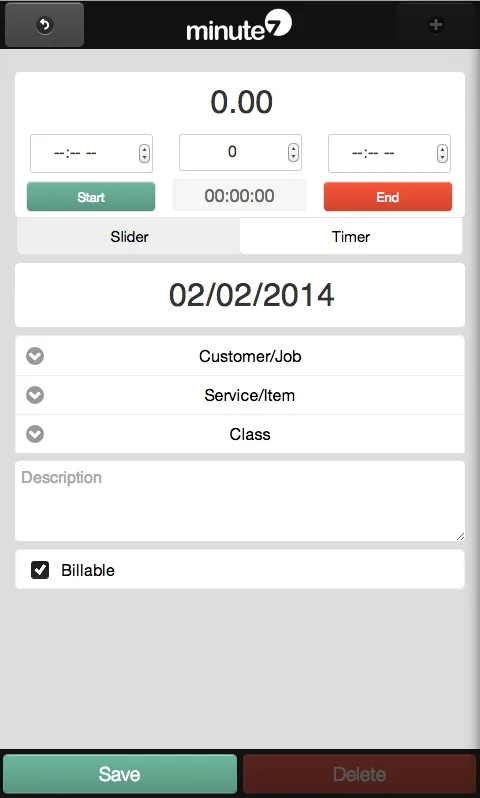Viewport: 480px width, 798px height.
Task: Open the Service/Item selector
Action: (240, 395)
